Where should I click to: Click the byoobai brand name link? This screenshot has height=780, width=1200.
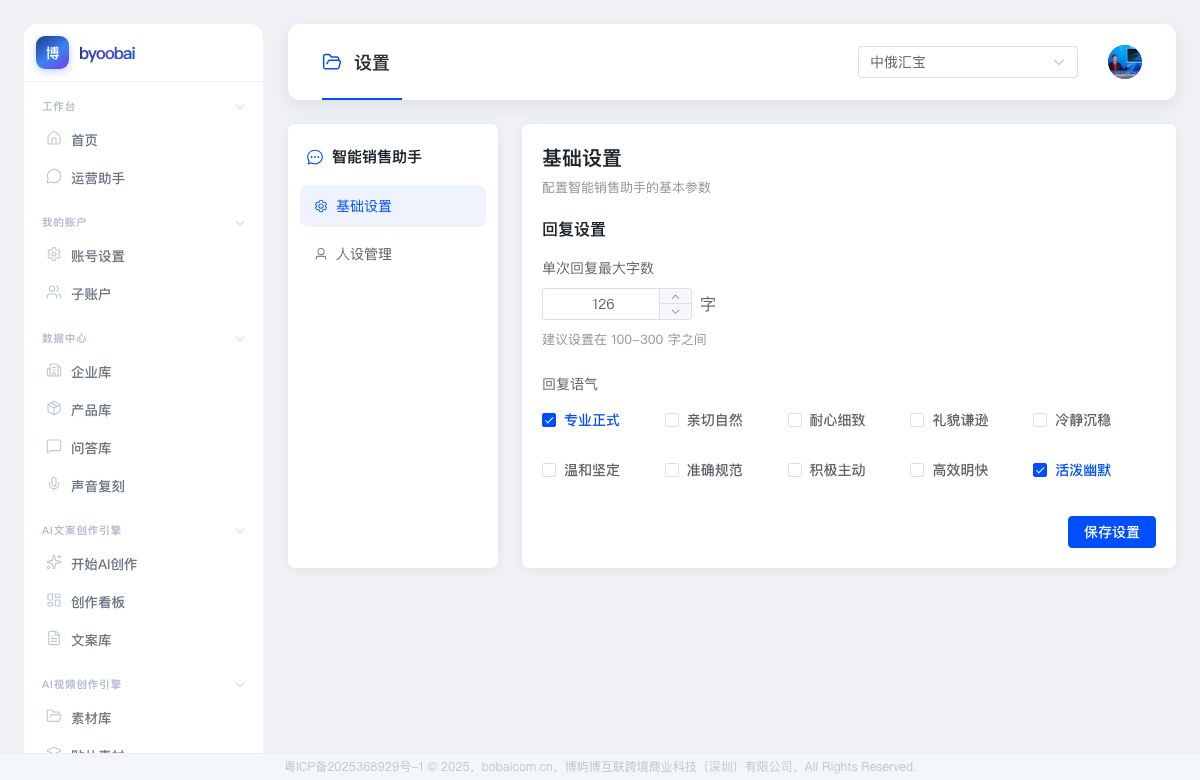[107, 53]
